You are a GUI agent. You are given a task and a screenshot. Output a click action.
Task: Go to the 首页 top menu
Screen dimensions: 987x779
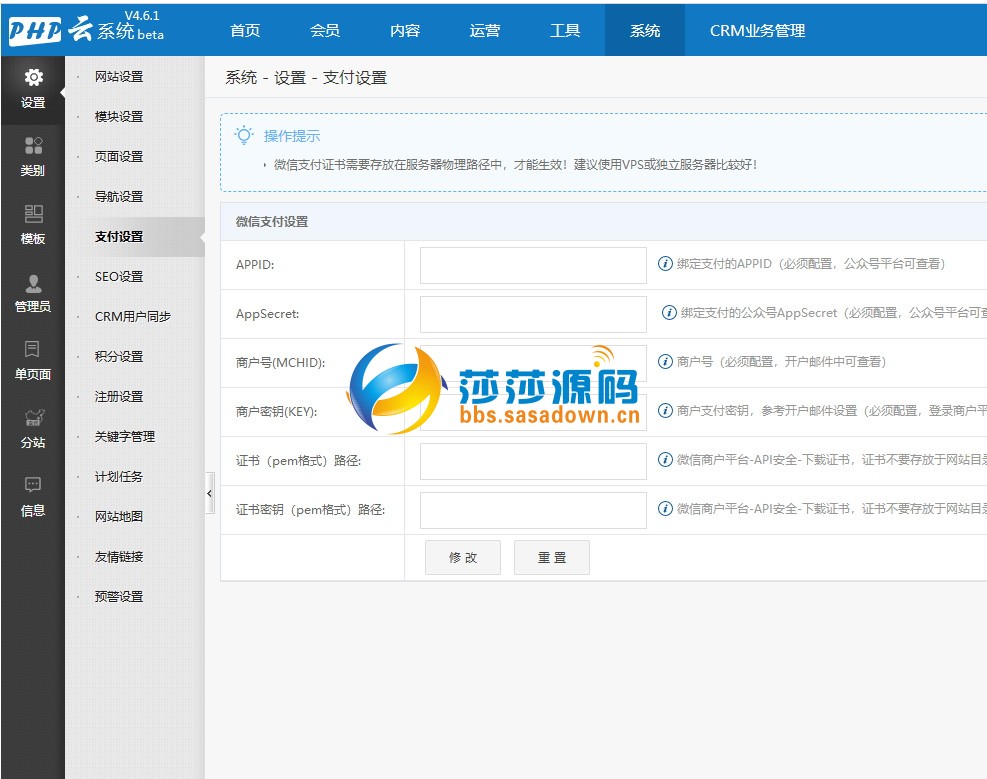click(x=245, y=30)
